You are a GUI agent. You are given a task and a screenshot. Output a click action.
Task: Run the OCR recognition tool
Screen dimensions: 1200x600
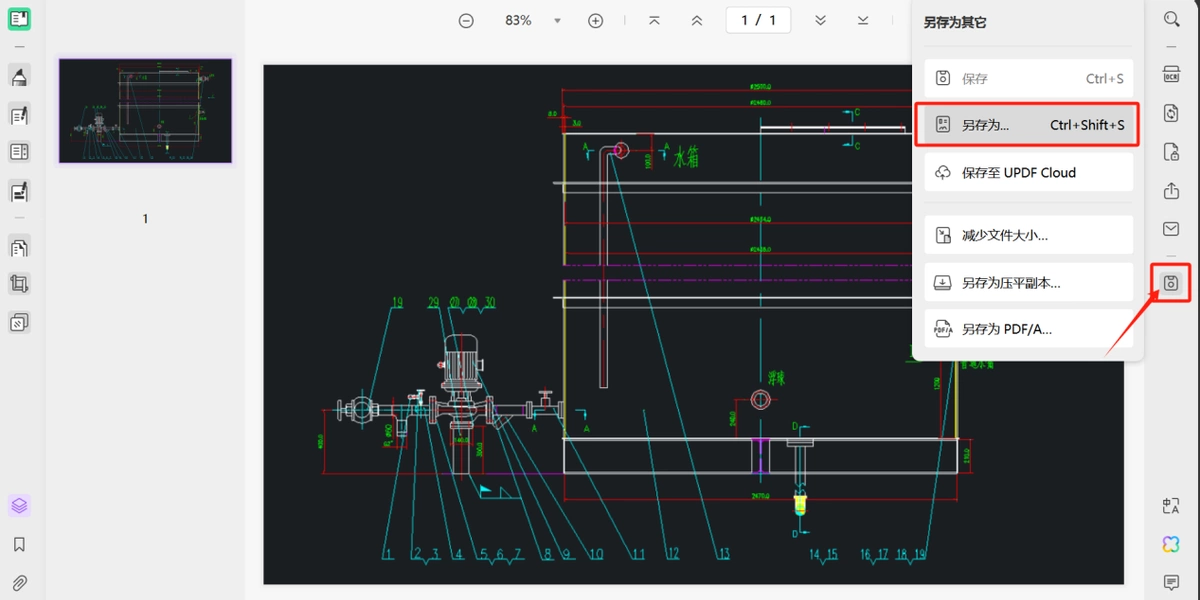coord(1171,76)
